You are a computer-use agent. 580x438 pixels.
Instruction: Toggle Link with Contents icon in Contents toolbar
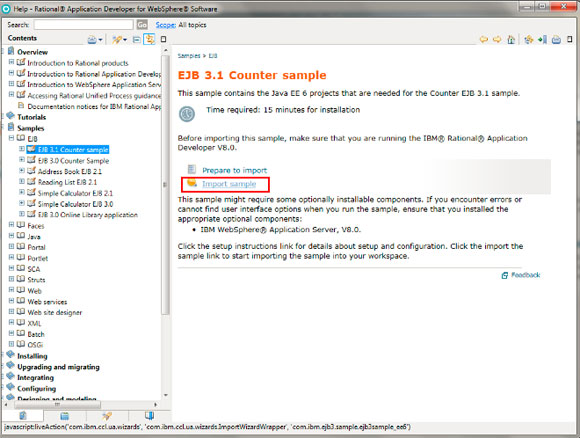(x=149, y=39)
